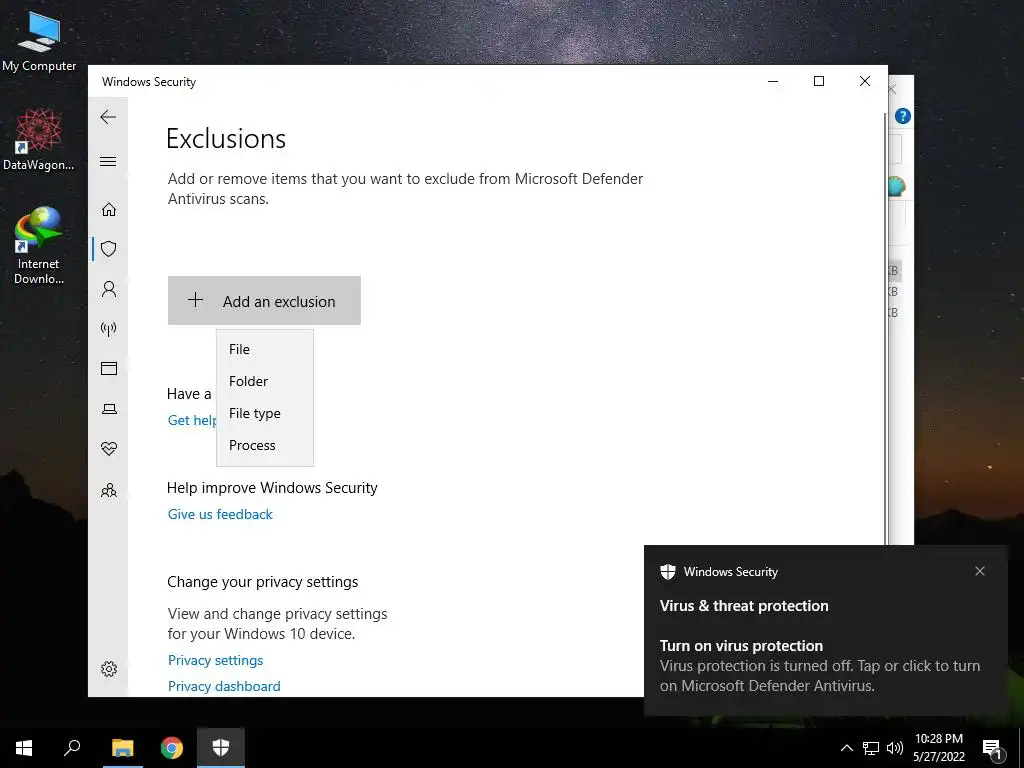Show hidden tray icons chevron

point(846,748)
